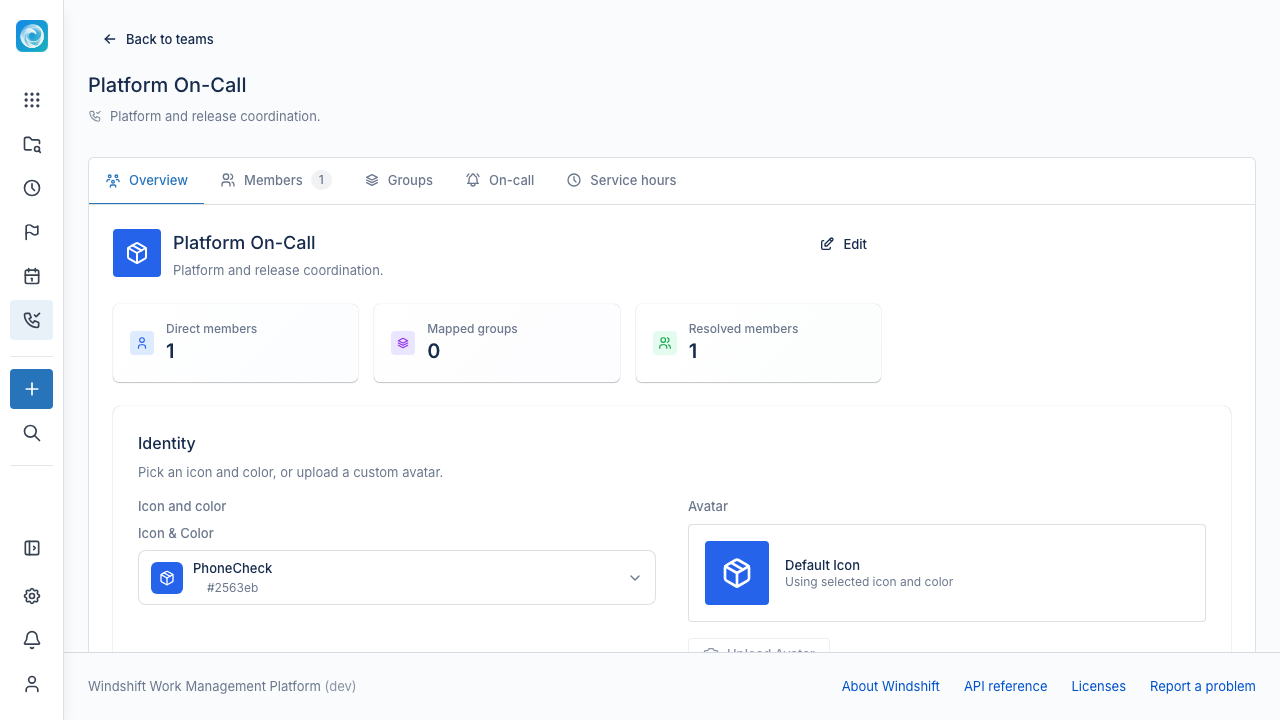Open the Members tab
Viewport: 1280px width, 720px height.
[x=276, y=180]
